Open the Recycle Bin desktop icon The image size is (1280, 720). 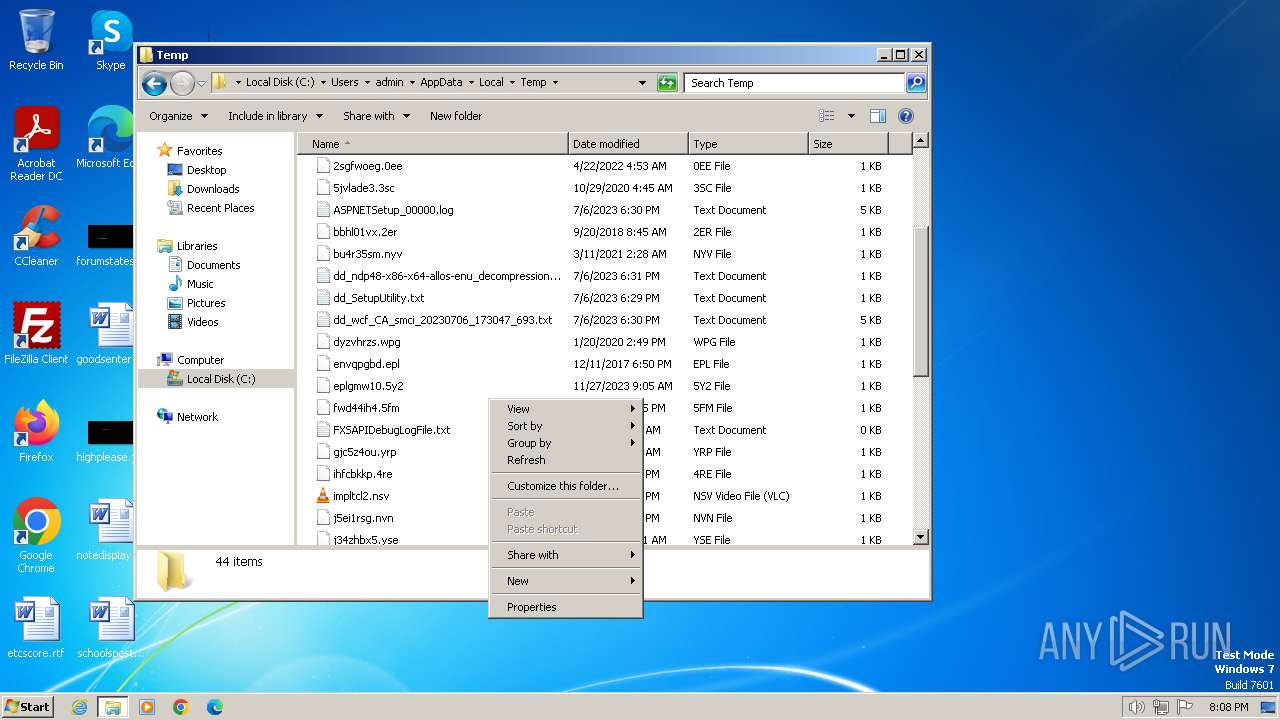pos(36,40)
